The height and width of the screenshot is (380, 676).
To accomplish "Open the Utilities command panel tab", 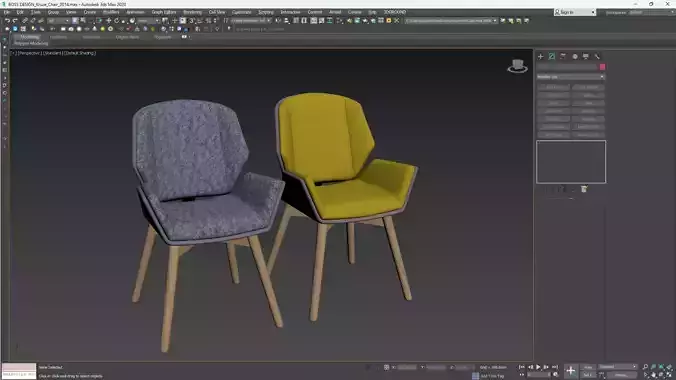I will 597,57.
